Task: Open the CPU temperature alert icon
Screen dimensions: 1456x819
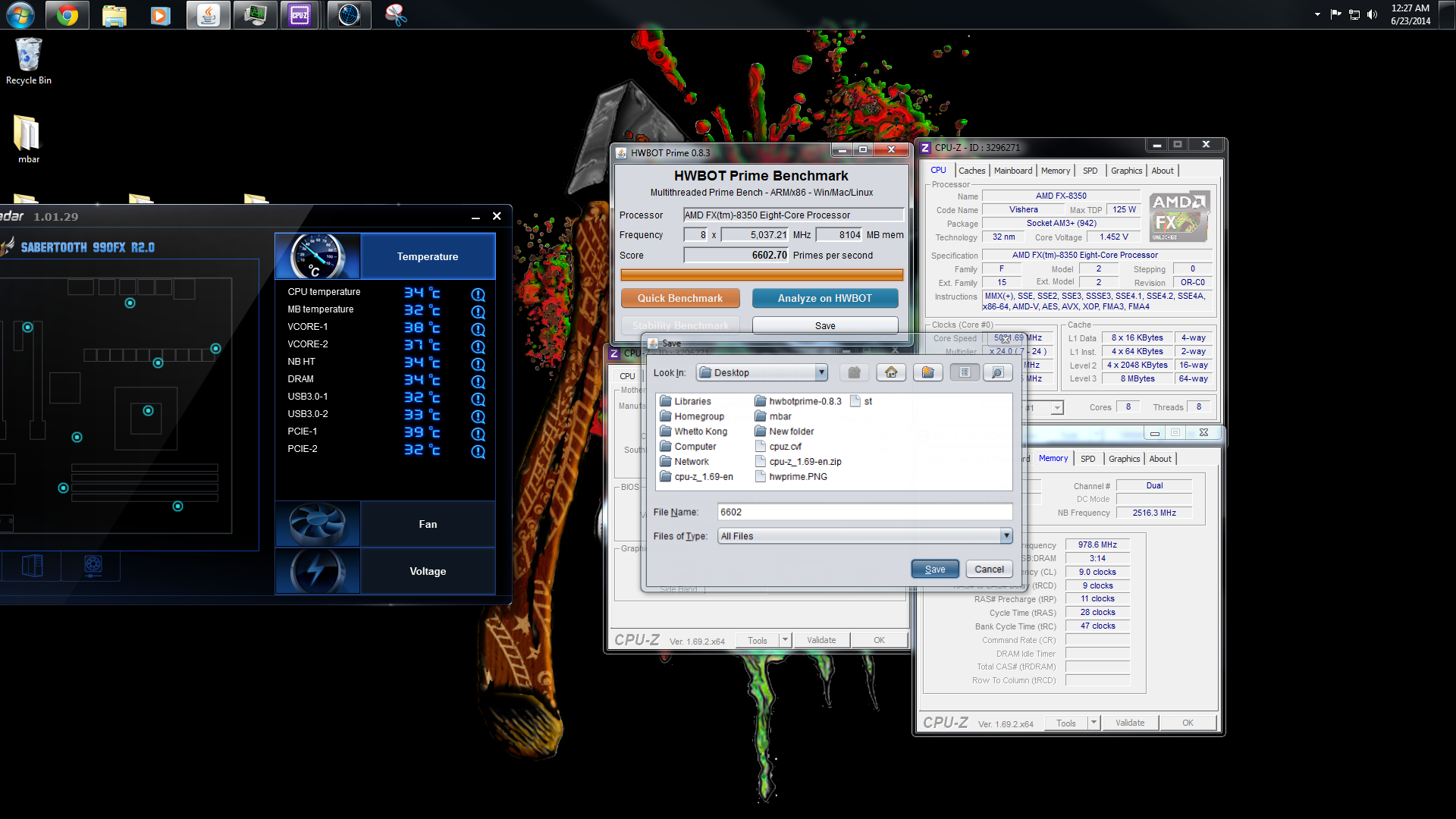Action: (x=479, y=294)
